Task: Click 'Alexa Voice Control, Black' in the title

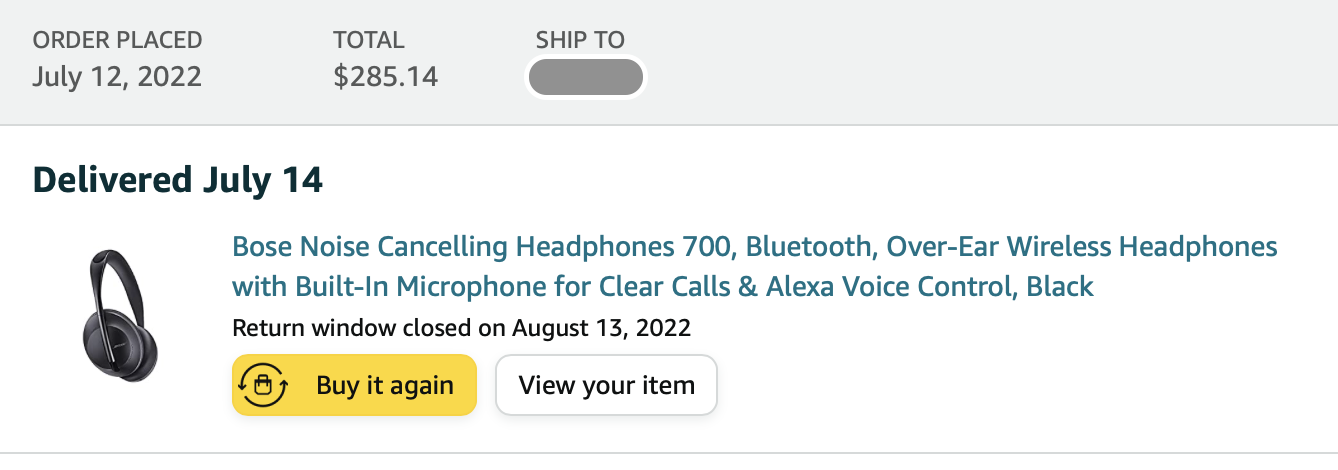Action: [930, 287]
